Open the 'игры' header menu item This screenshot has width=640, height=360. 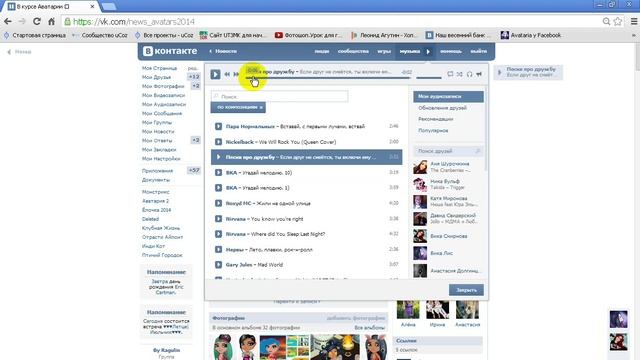coord(384,51)
